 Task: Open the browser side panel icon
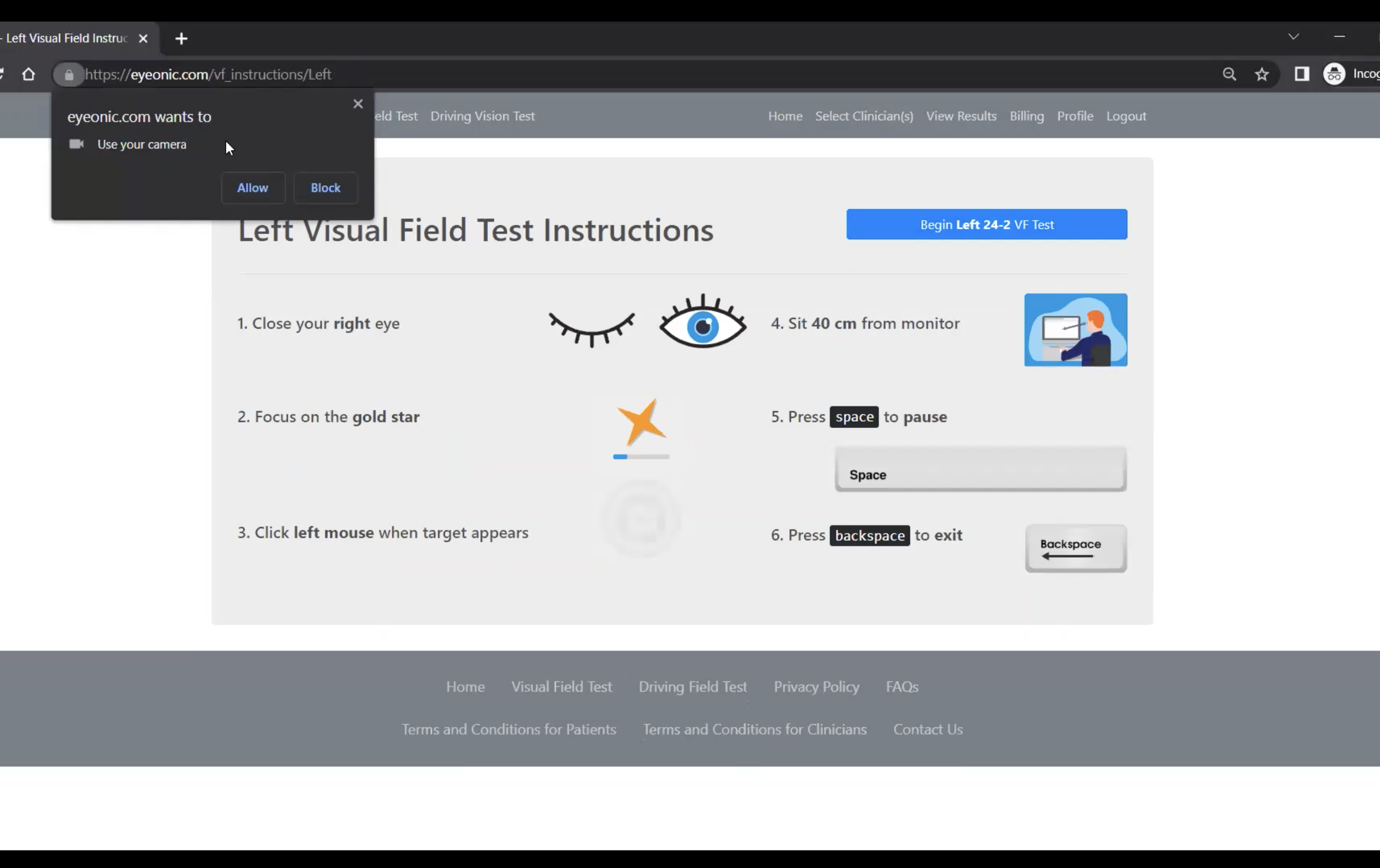point(1302,75)
